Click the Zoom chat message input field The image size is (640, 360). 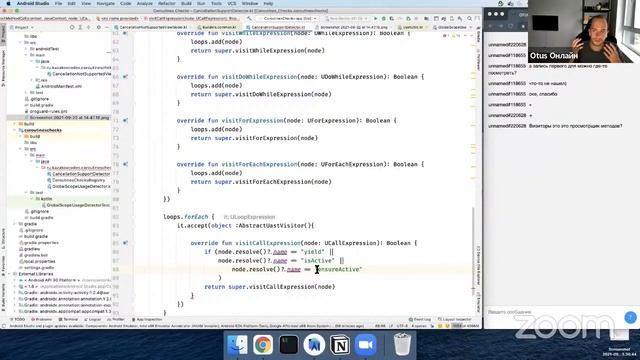click(x=553, y=312)
